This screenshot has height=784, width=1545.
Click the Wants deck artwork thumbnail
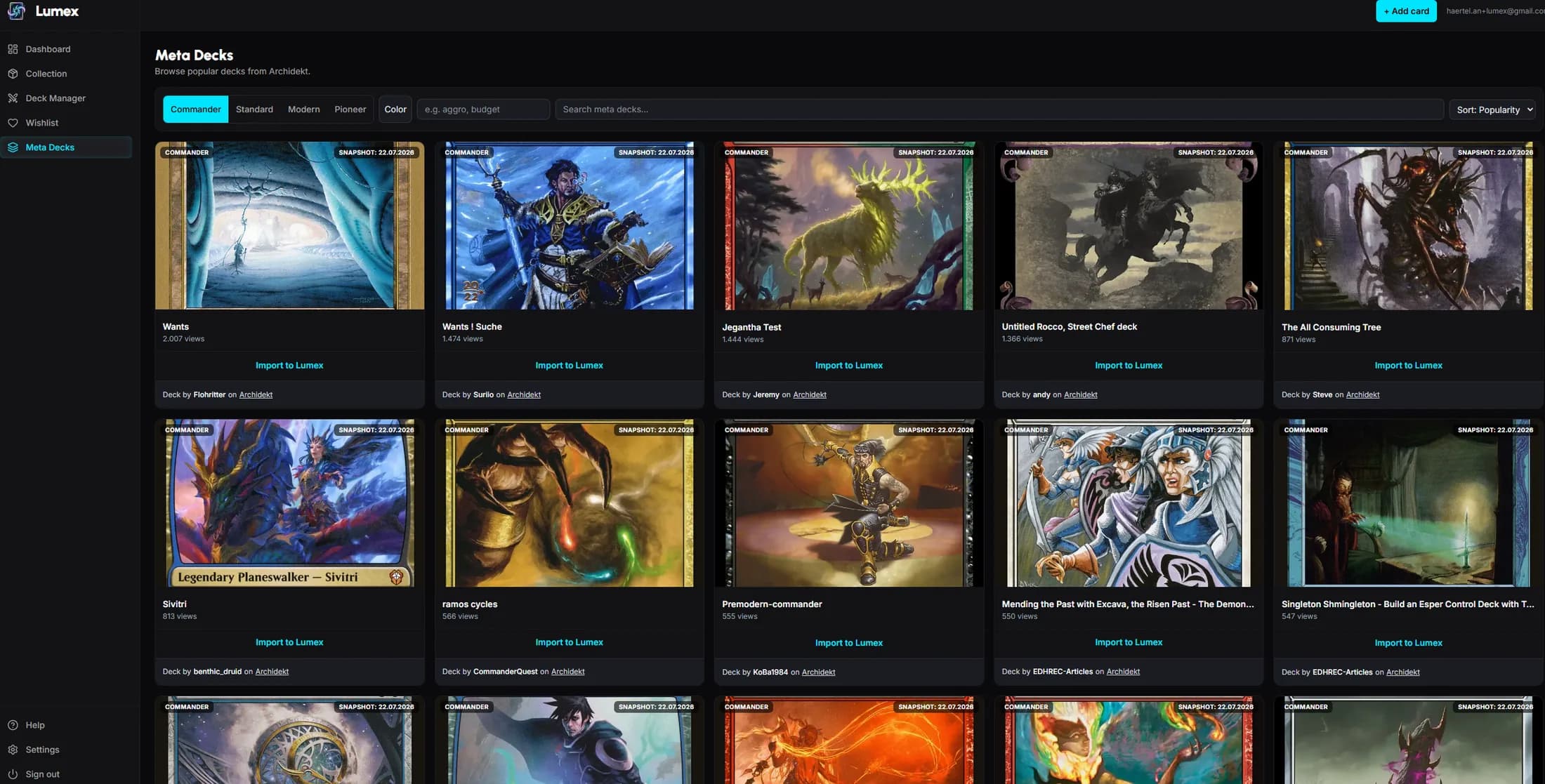[289, 226]
